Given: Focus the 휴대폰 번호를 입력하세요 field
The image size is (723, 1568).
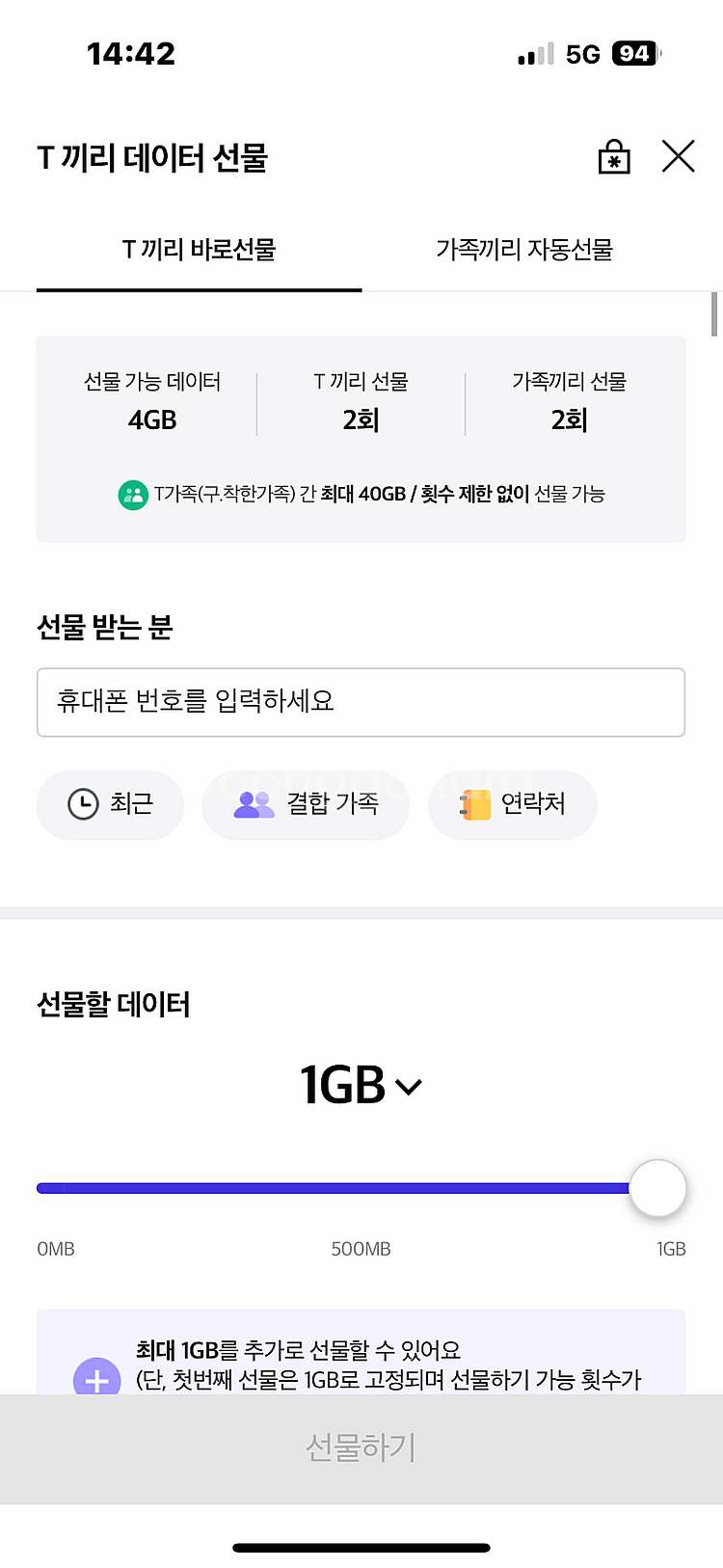Looking at the screenshot, I should click(x=361, y=702).
